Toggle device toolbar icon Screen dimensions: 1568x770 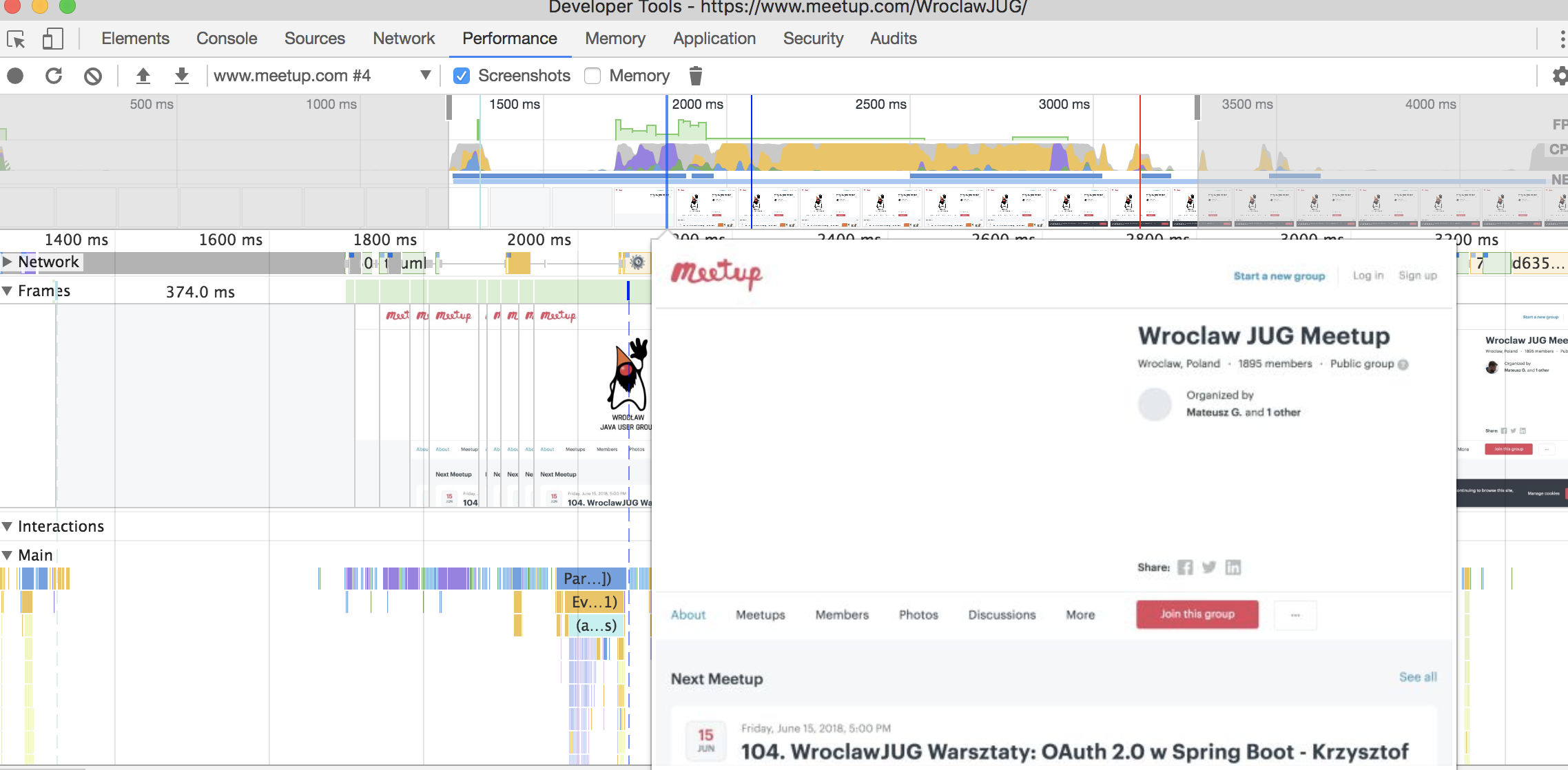52,39
